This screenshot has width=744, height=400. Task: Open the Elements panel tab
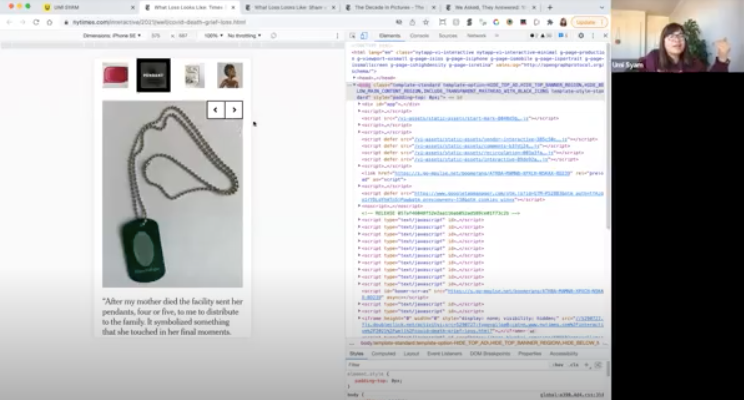click(x=390, y=36)
